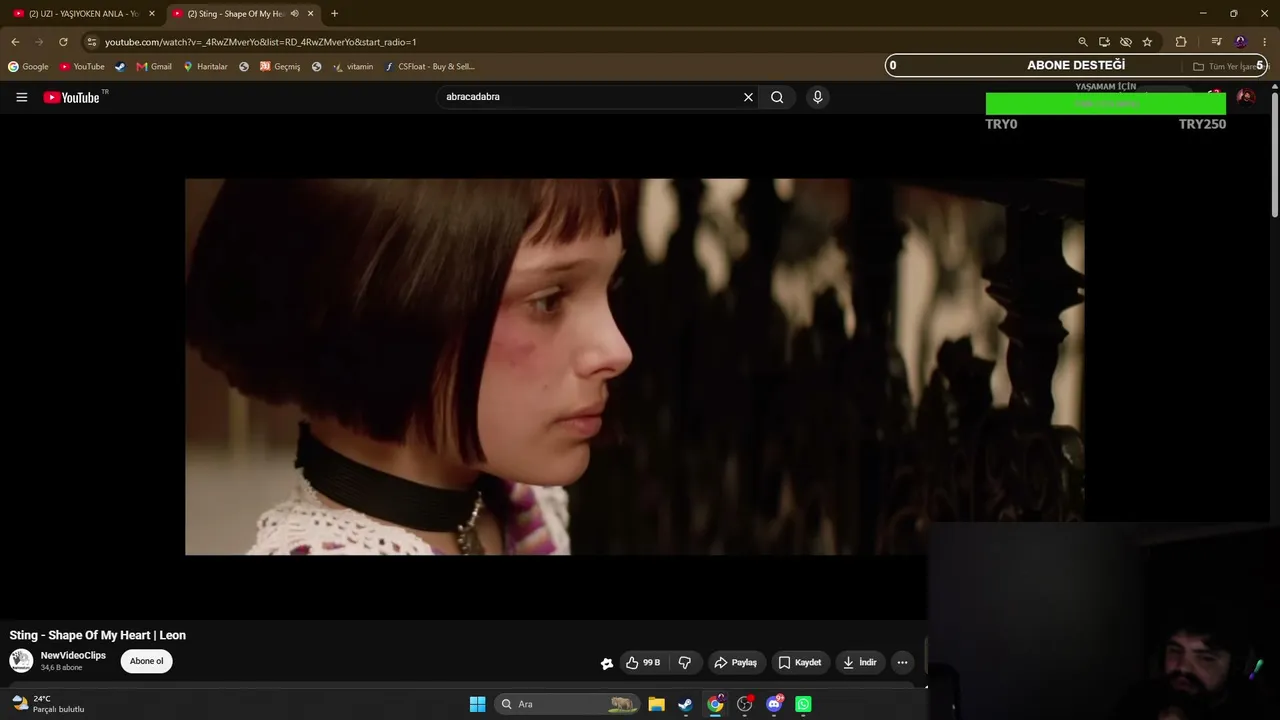Open the Google bookmark
Viewport: 1280px width, 720px height.
28,67
